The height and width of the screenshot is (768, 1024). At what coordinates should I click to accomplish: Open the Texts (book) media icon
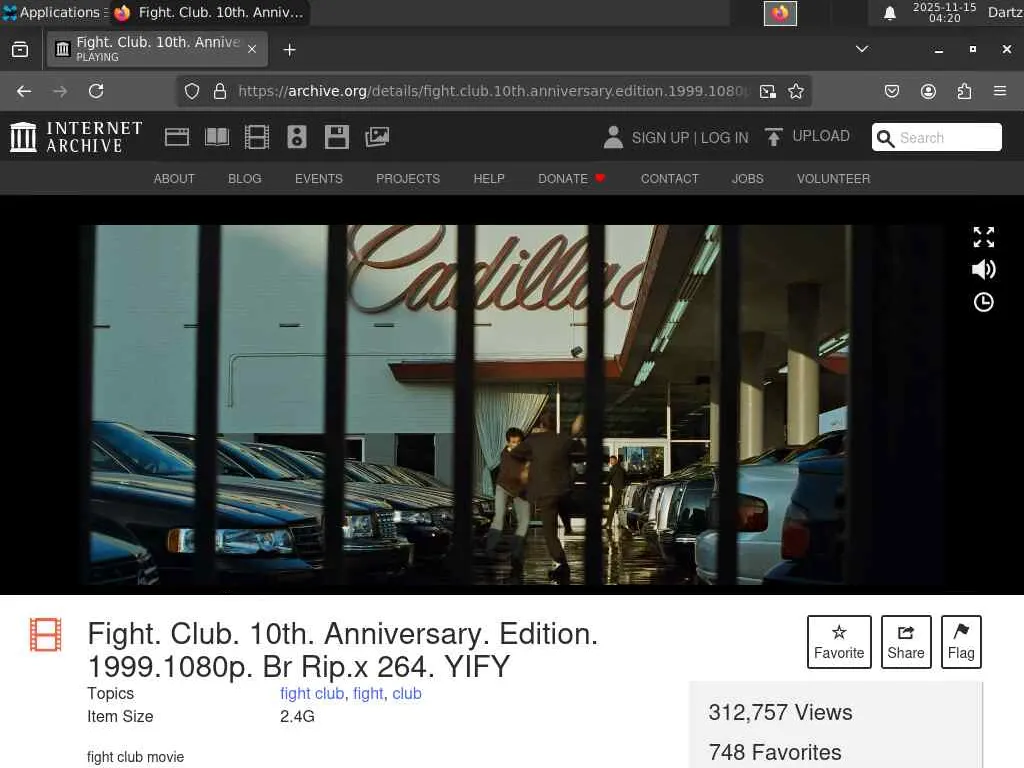tap(217, 137)
